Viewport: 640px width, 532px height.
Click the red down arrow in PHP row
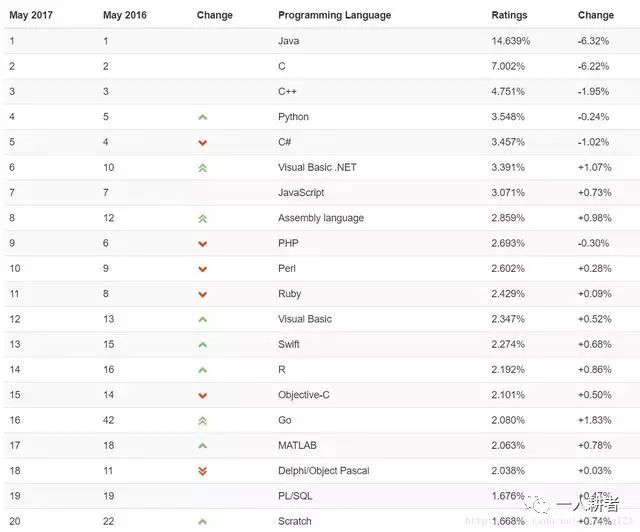point(202,244)
